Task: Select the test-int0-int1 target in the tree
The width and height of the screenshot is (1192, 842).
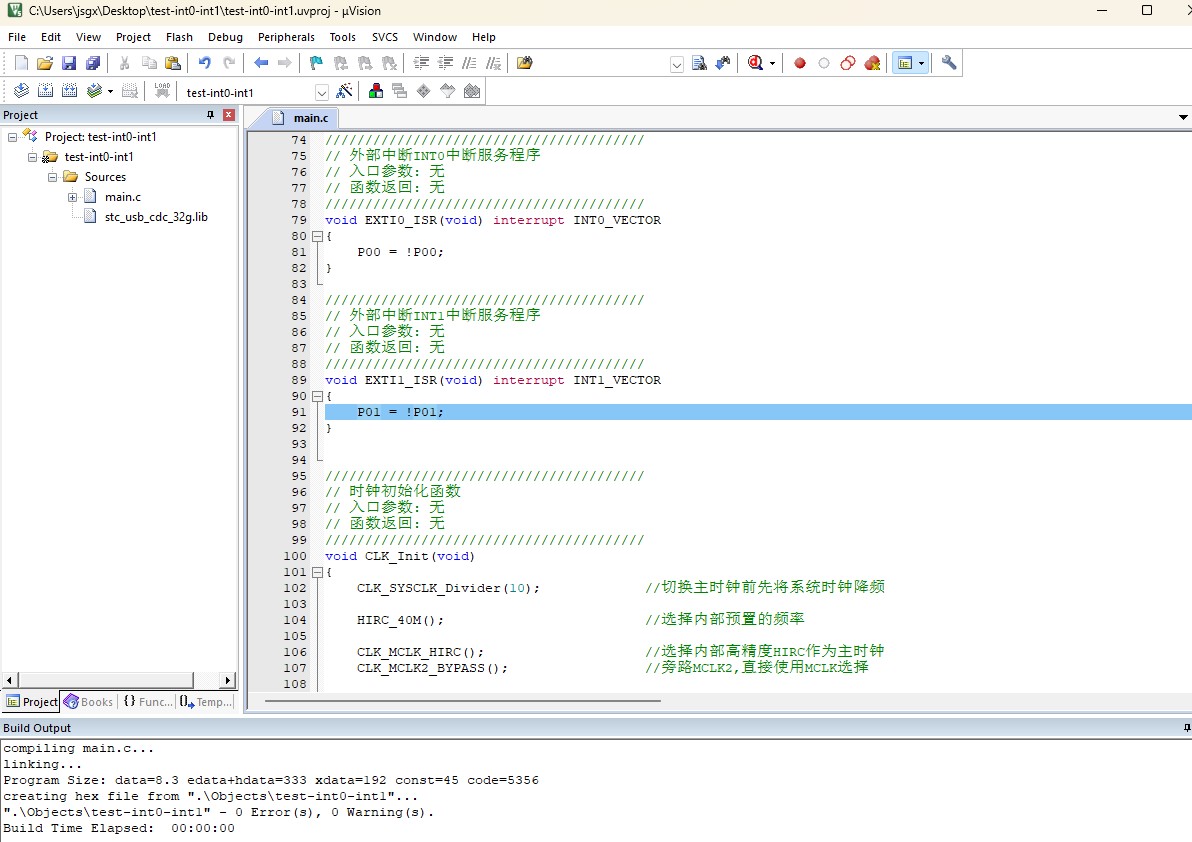Action: [x=99, y=157]
